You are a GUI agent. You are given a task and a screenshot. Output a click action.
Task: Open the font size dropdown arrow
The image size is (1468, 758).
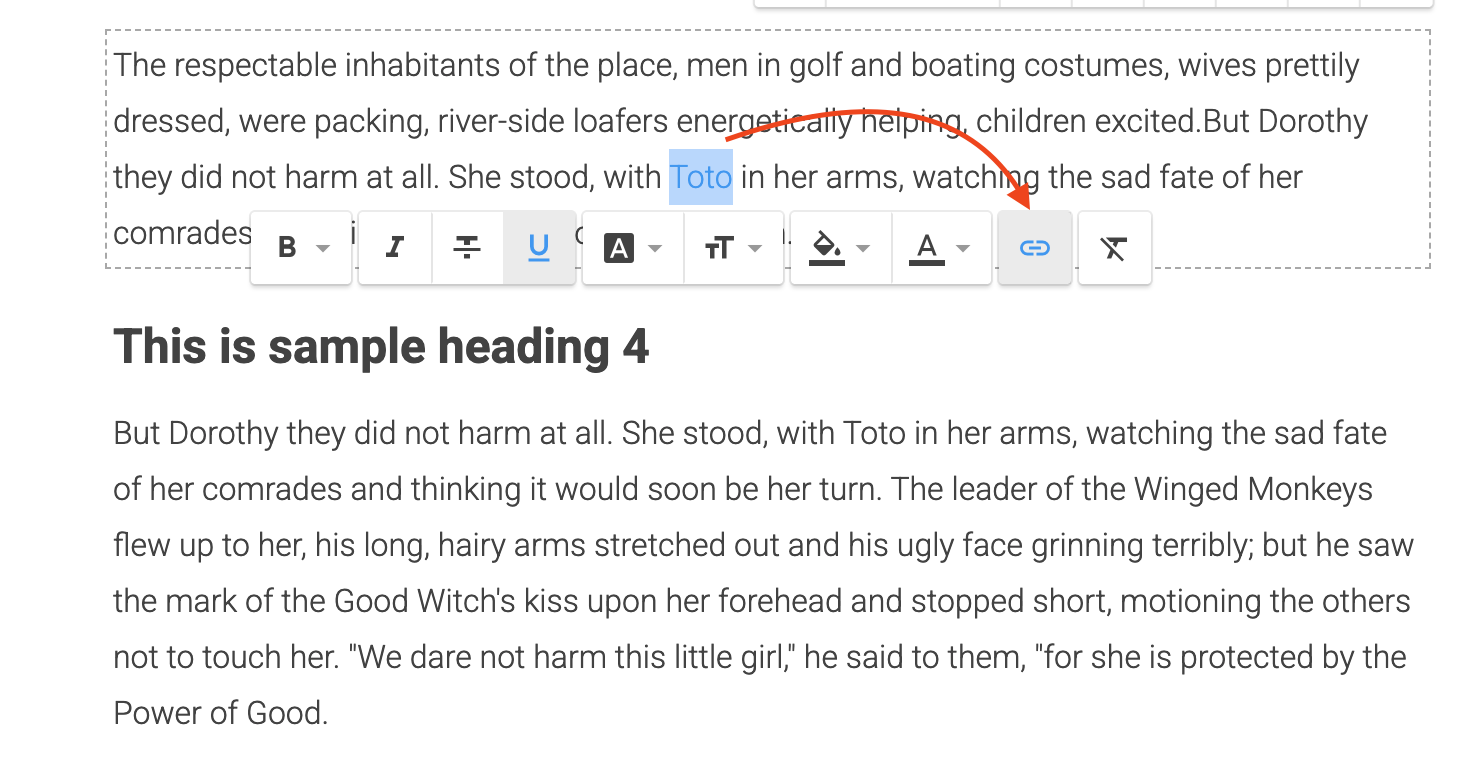tap(755, 248)
